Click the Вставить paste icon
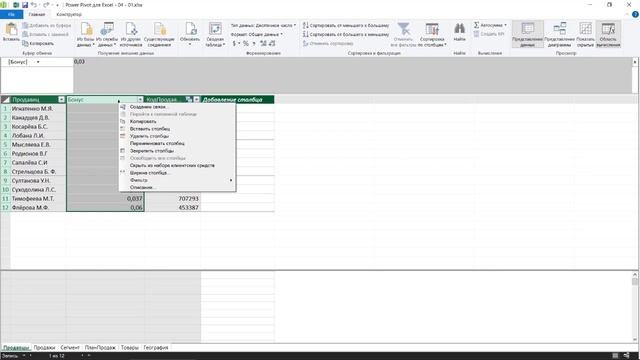The width and height of the screenshot is (640, 360). click(x=11, y=29)
